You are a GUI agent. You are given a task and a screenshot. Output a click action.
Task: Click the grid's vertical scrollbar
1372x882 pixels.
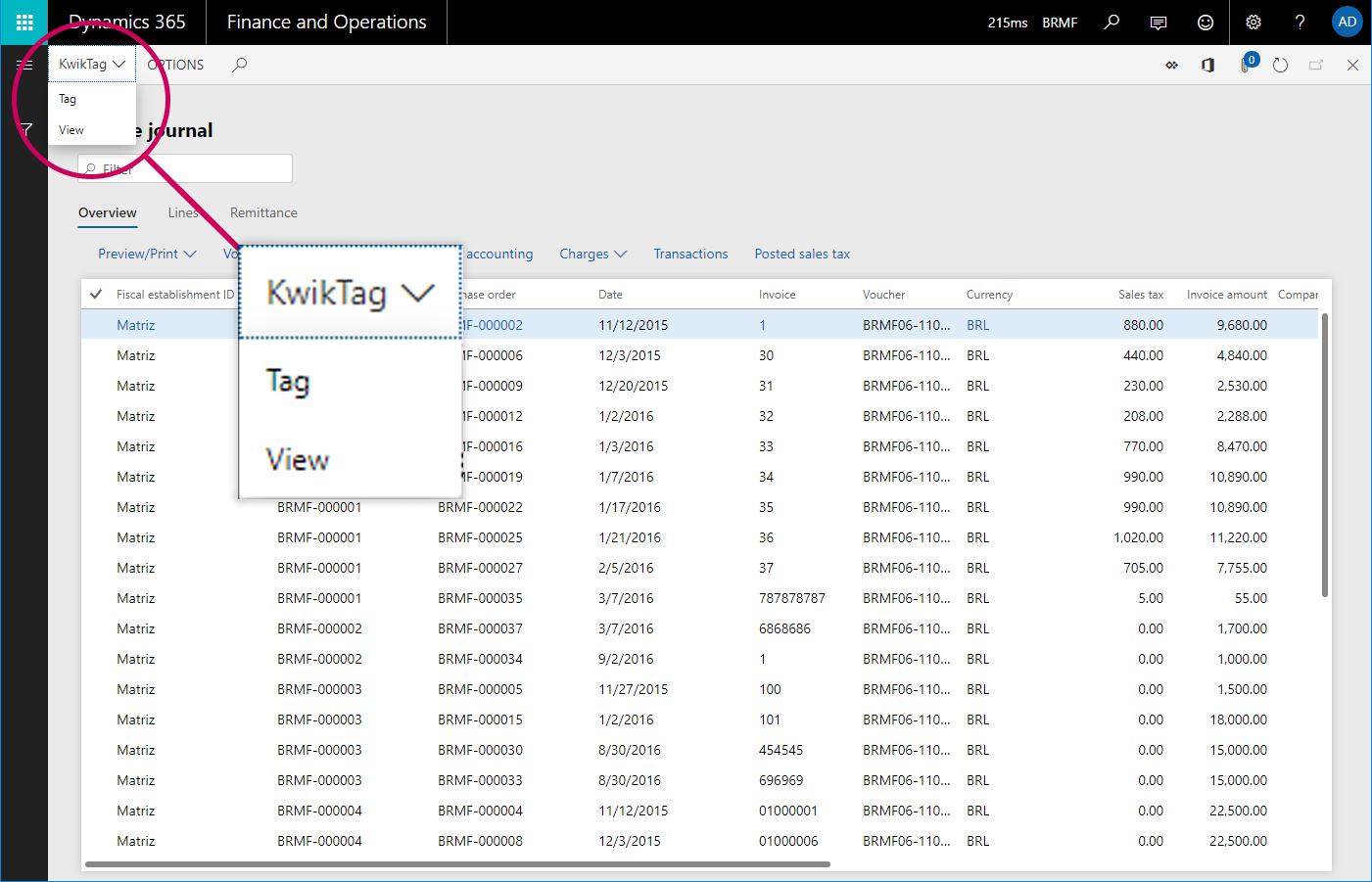(1325, 455)
